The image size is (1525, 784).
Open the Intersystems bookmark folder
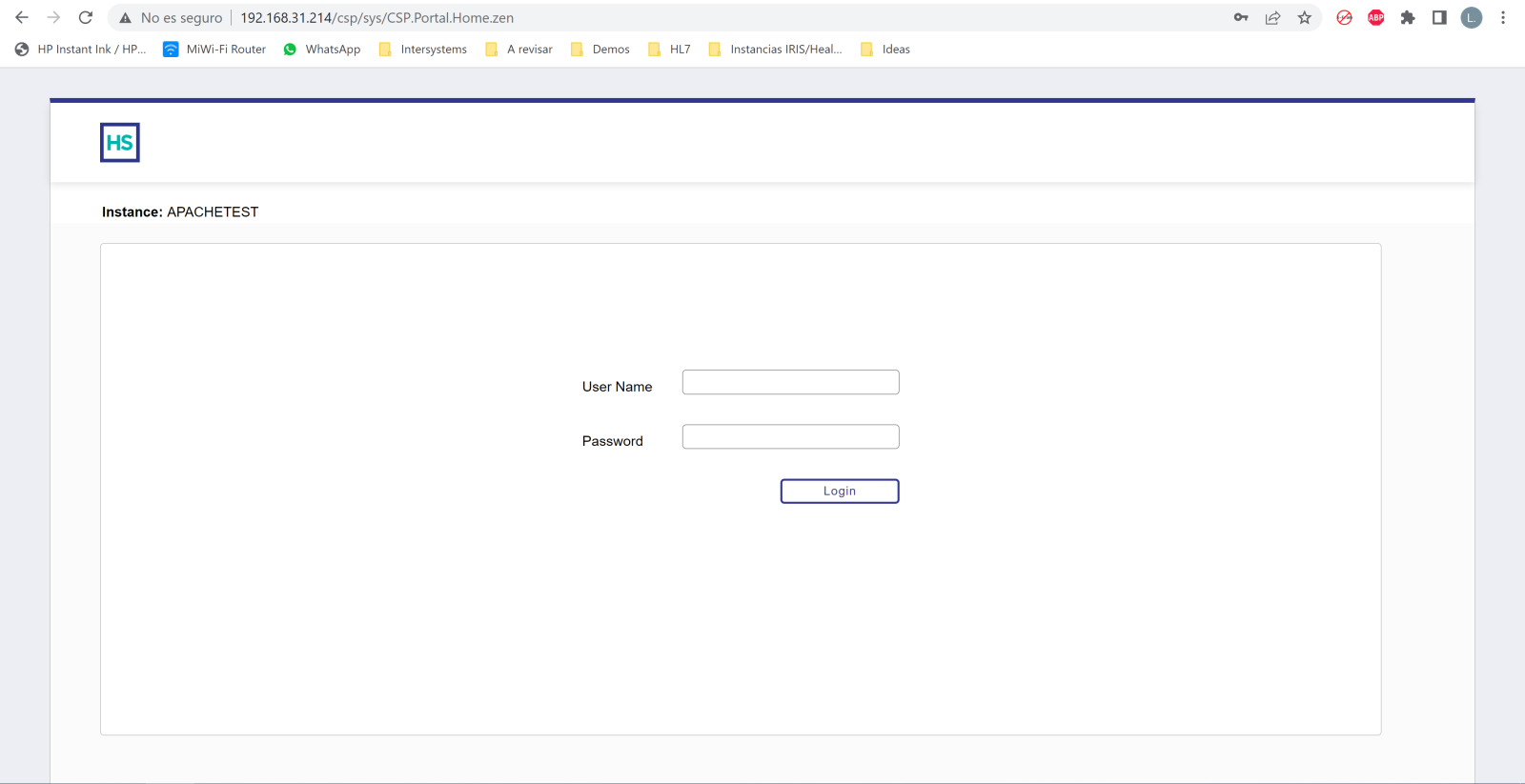click(423, 50)
